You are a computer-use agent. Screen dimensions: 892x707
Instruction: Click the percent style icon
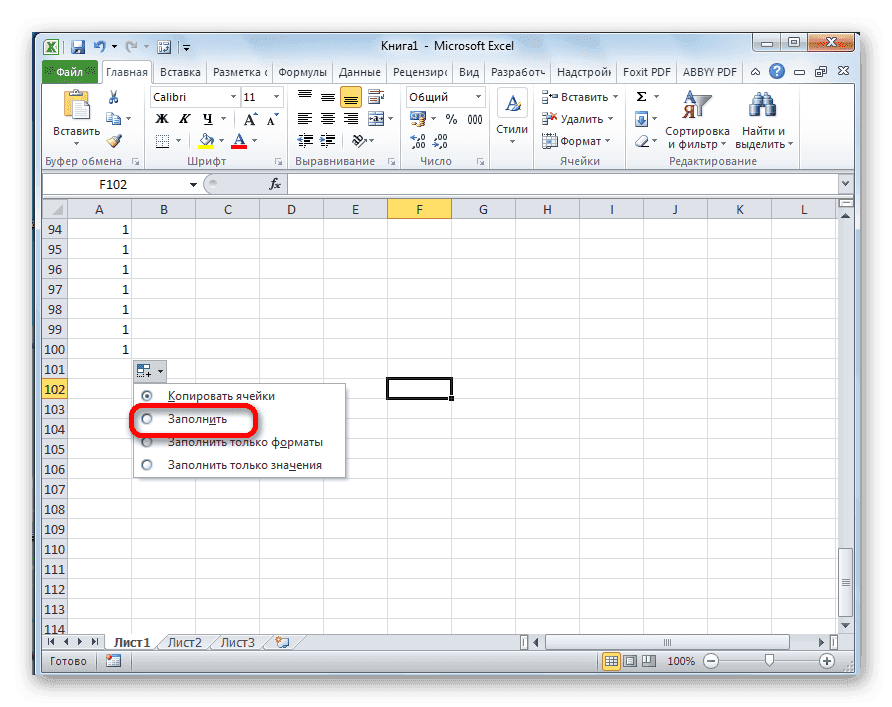click(449, 118)
